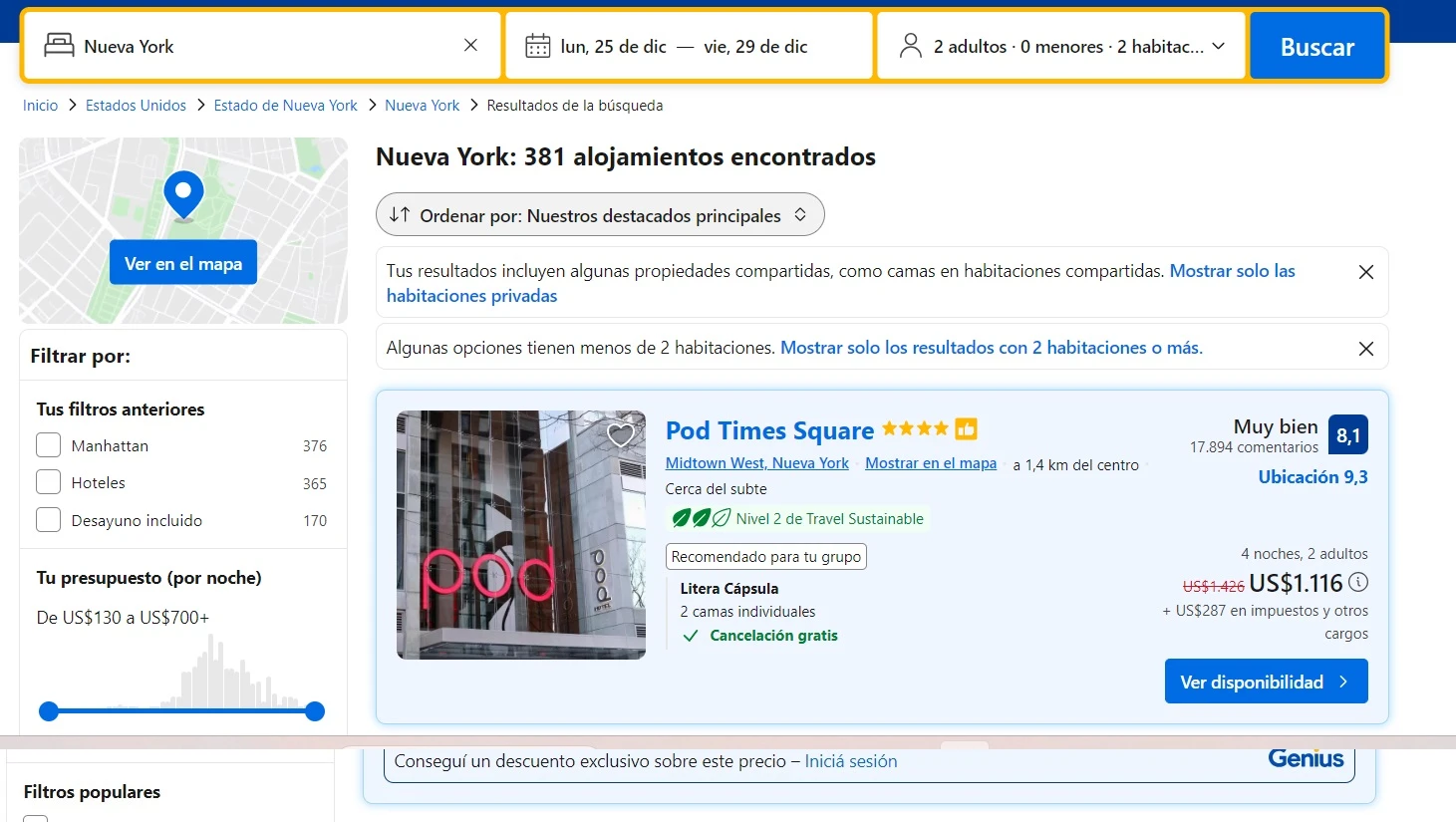The width and height of the screenshot is (1456, 822).
Task: Expand the guests and rooms dropdown chevron
Action: click(1218, 46)
